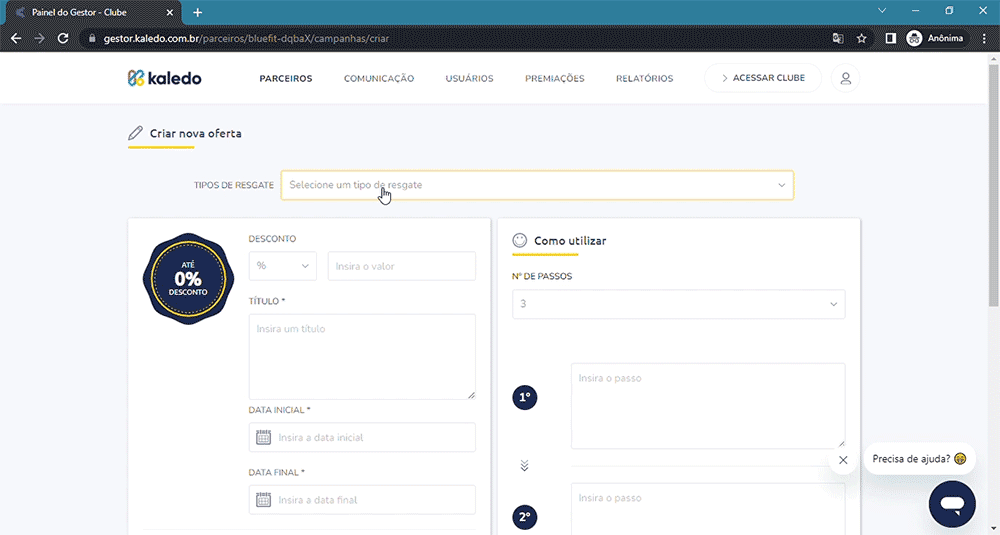
Task: Open the Parceiros menu
Action: (286, 78)
